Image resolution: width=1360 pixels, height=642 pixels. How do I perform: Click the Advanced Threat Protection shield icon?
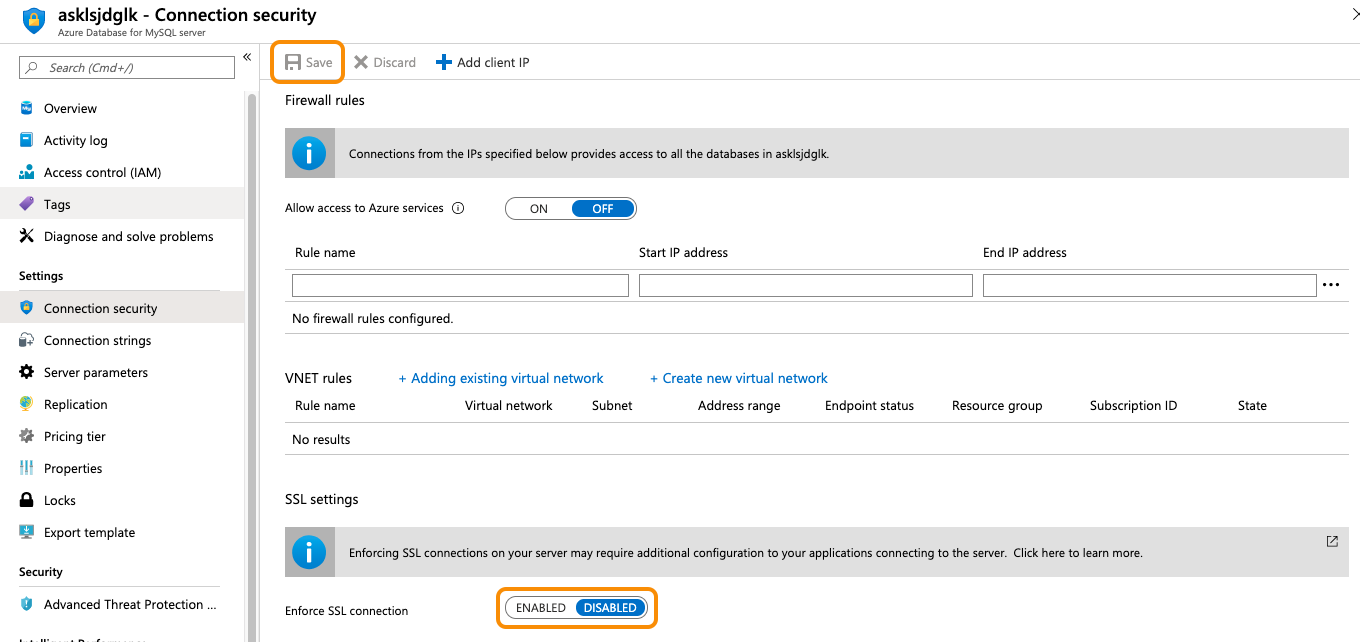coord(27,604)
